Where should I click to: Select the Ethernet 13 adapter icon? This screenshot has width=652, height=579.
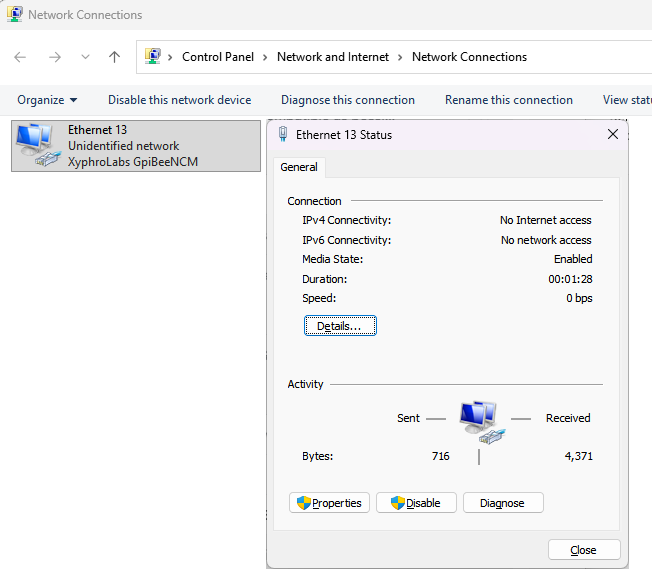[x=38, y=145]
